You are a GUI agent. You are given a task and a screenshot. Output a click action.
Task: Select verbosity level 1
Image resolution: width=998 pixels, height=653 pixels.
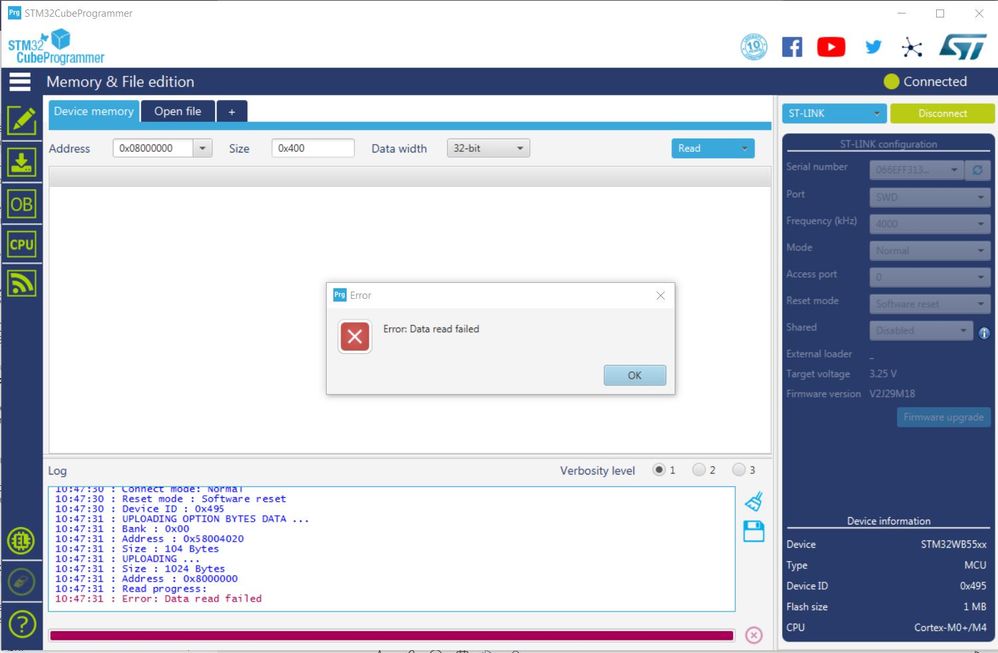[x=659, y=470]
